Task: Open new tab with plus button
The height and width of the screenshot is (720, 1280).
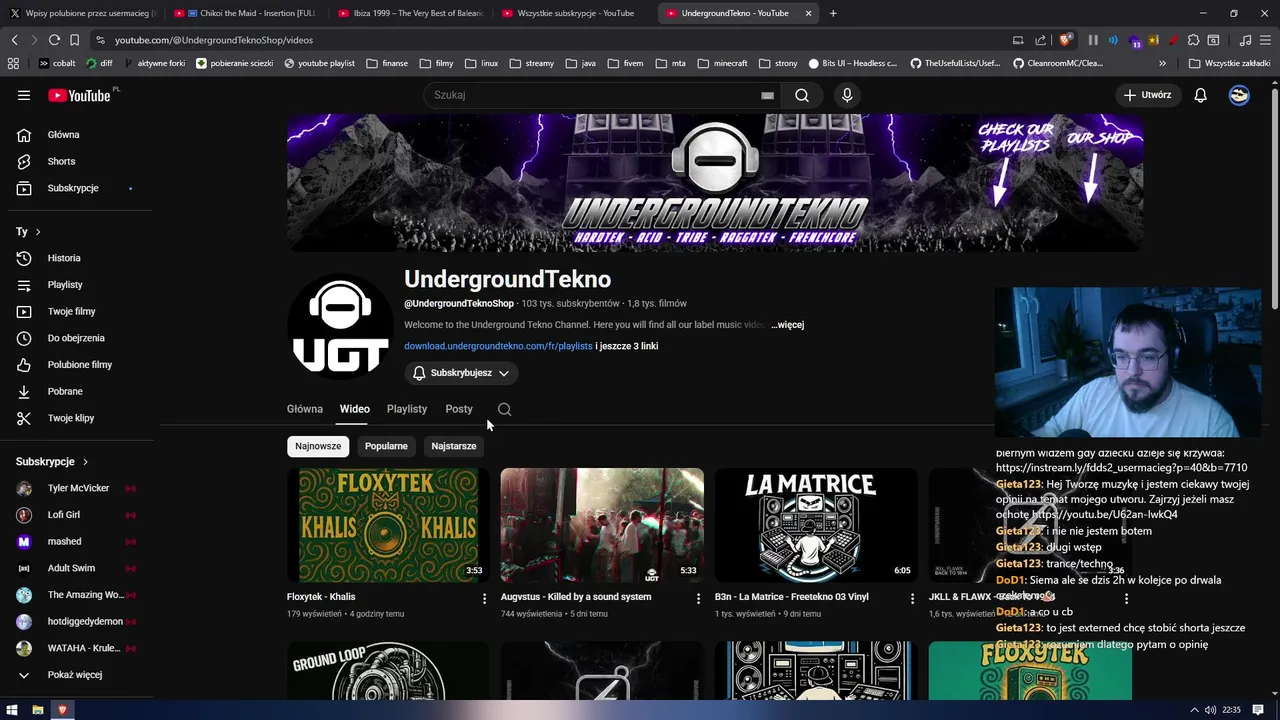Action: 833,13
